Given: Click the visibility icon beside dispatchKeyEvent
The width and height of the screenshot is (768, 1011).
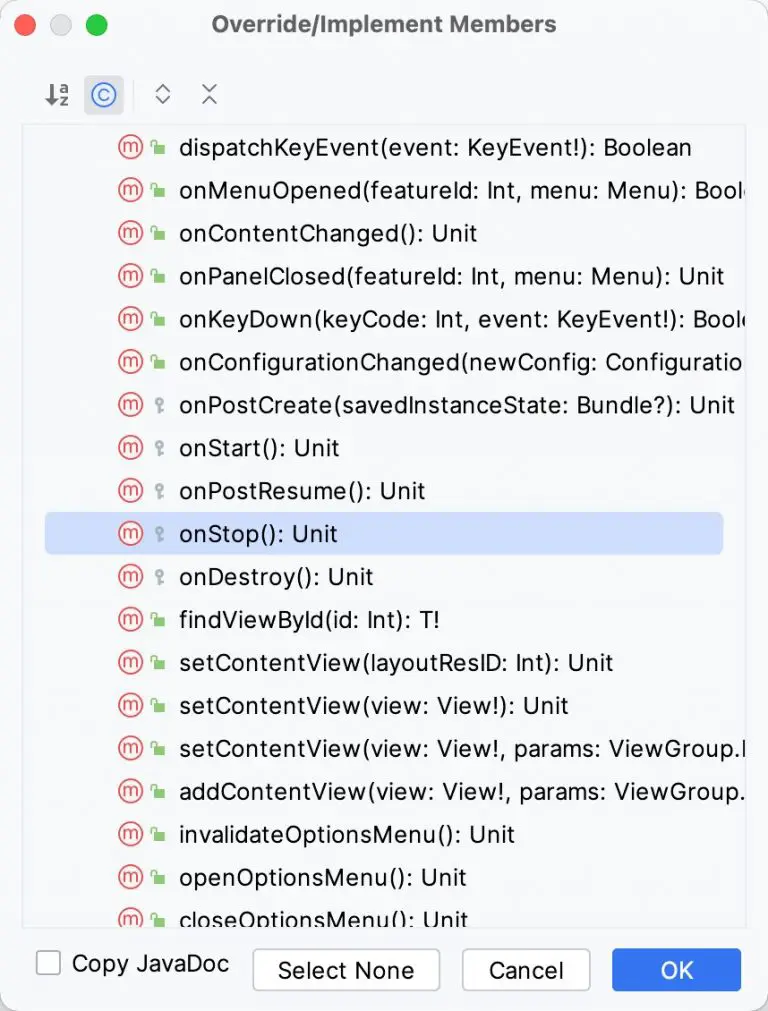Looking at the screenshot, I should (x=158, y=146).
